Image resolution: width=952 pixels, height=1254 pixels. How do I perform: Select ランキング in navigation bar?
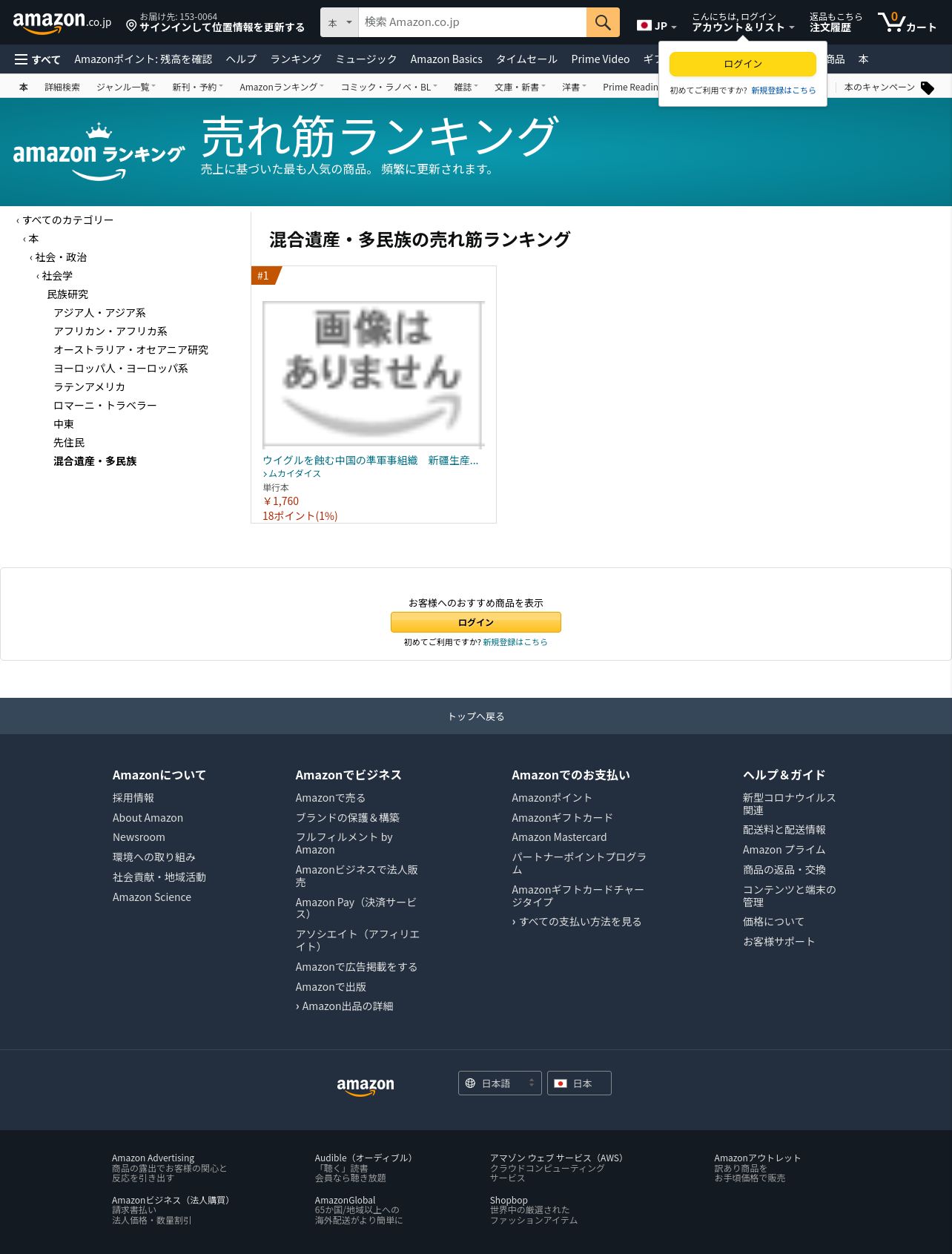point(296,59)
